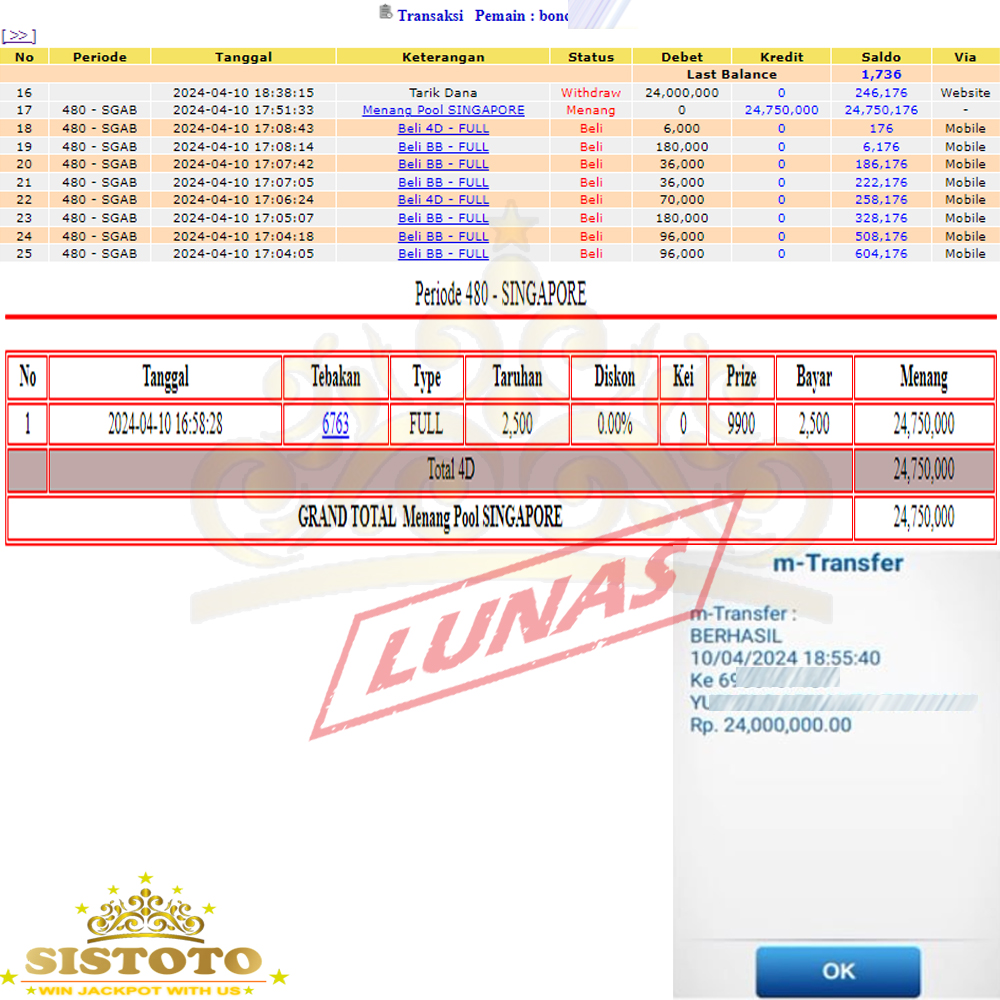The width and height of the screenshot is (1000, 1000).
Task: Click the Tebakan column header
Action: (335, 378)
